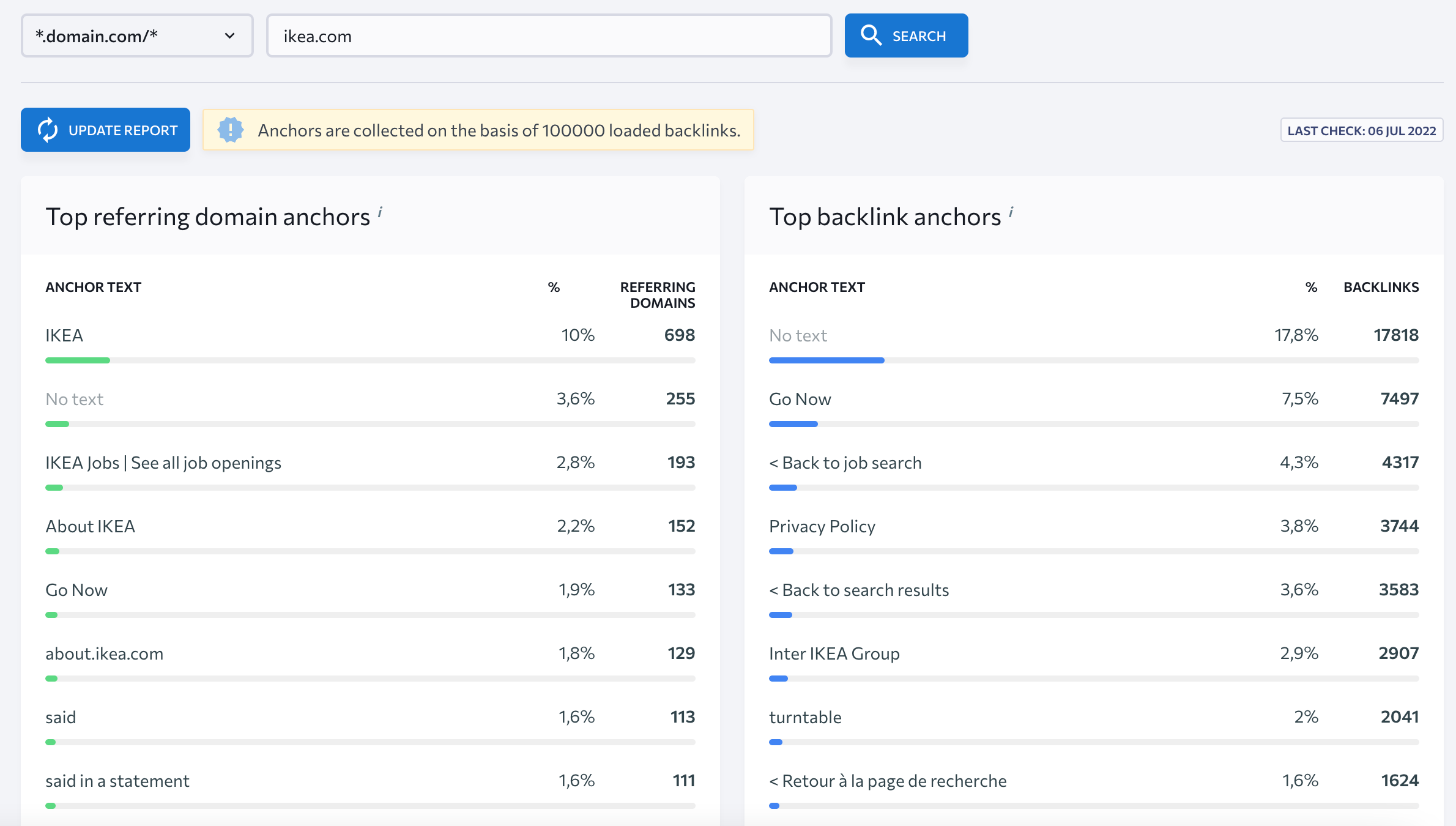Click the magnifying glass icon in SEARCH button

click(871, 35)
